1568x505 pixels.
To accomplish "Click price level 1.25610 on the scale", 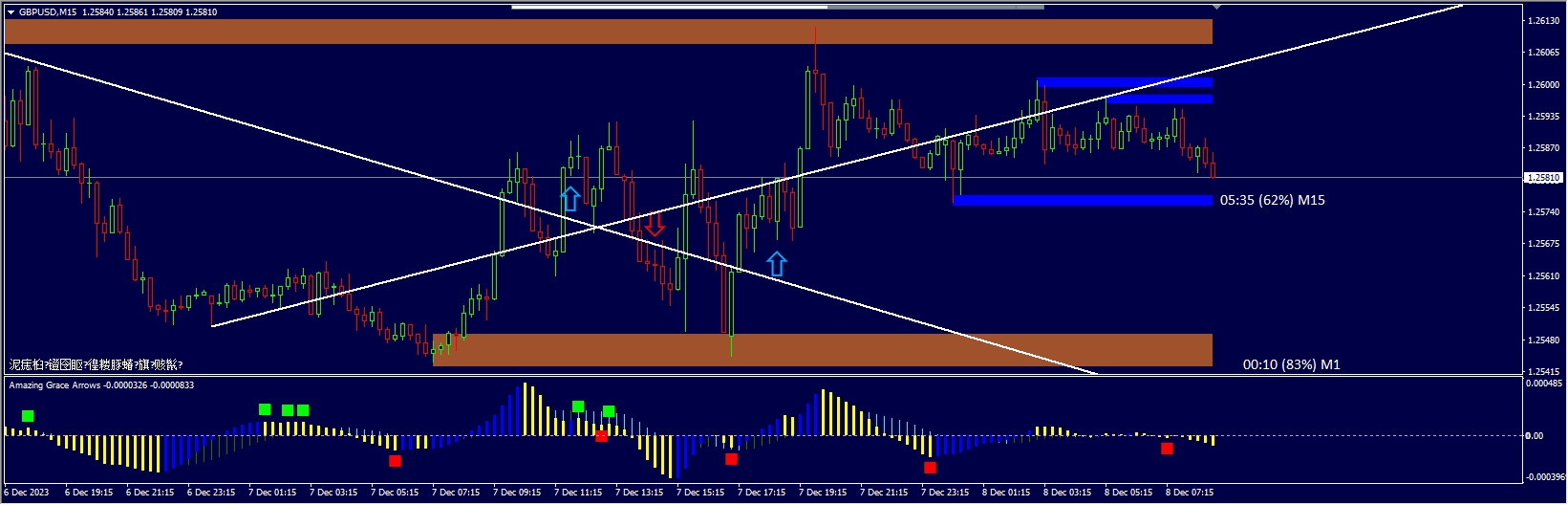I will pos(1544,275).
